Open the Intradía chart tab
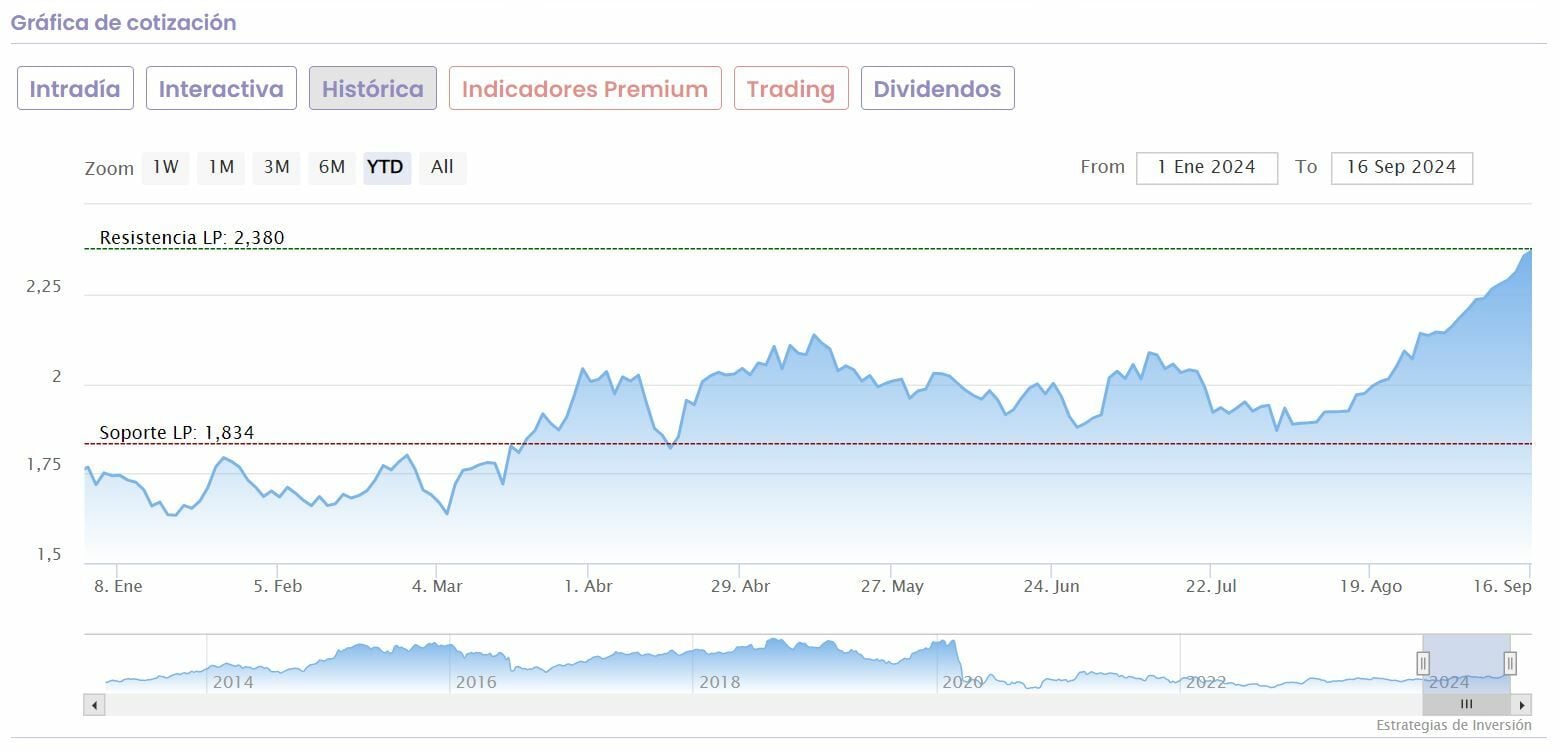The width and height of the screenshot is (1561, 753). pos(75,89)
